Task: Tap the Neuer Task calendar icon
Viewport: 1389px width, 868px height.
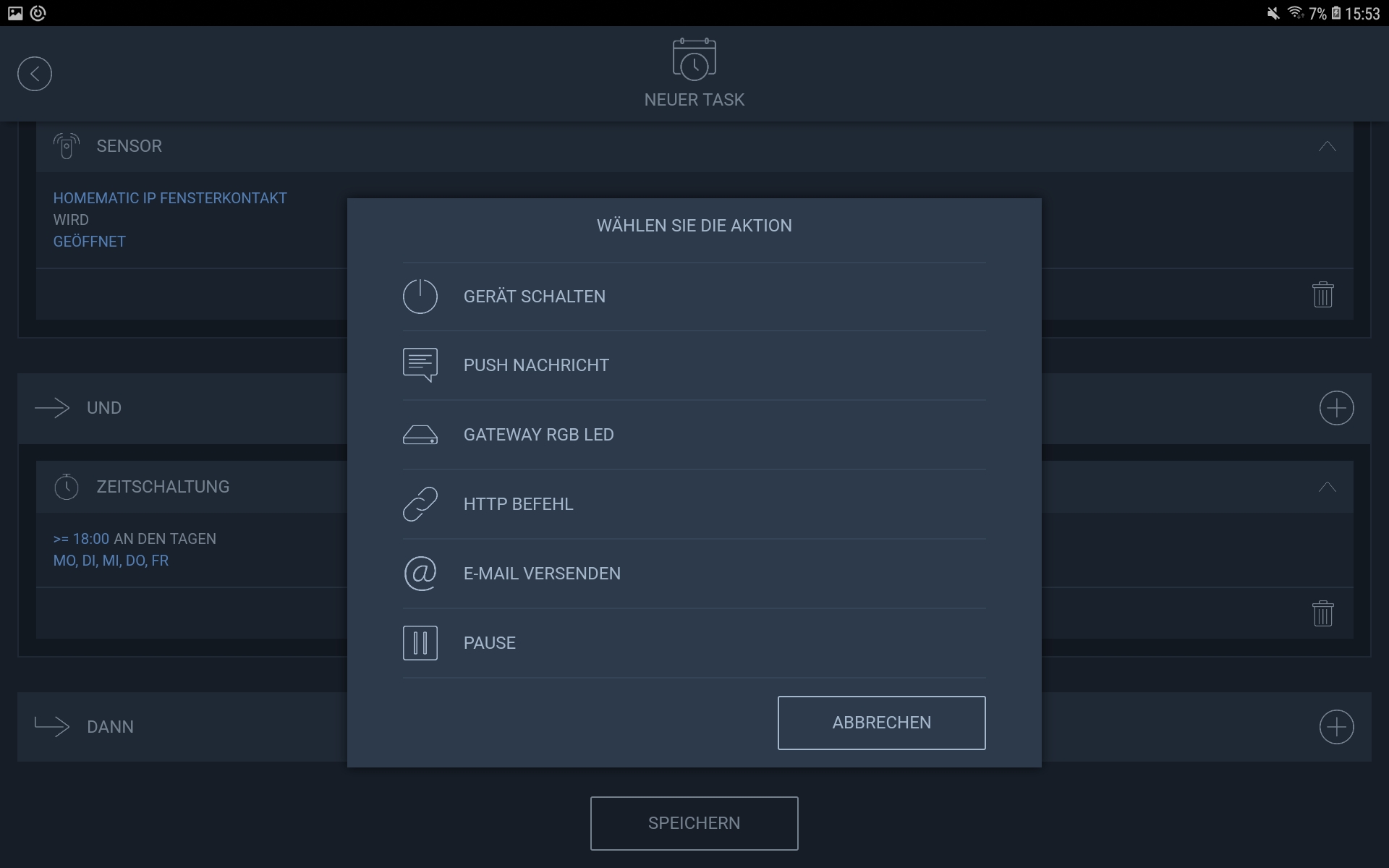Action: (x=694, y=59)
